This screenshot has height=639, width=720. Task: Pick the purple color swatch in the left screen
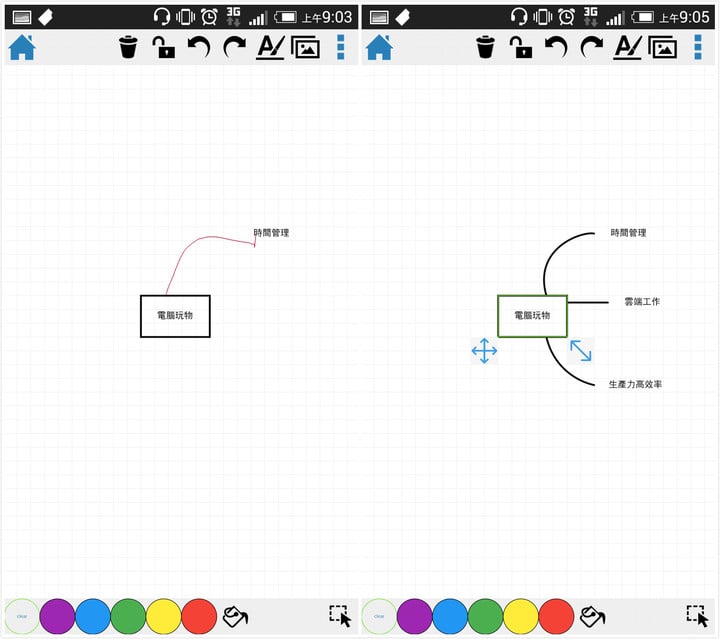coord(57,617)
